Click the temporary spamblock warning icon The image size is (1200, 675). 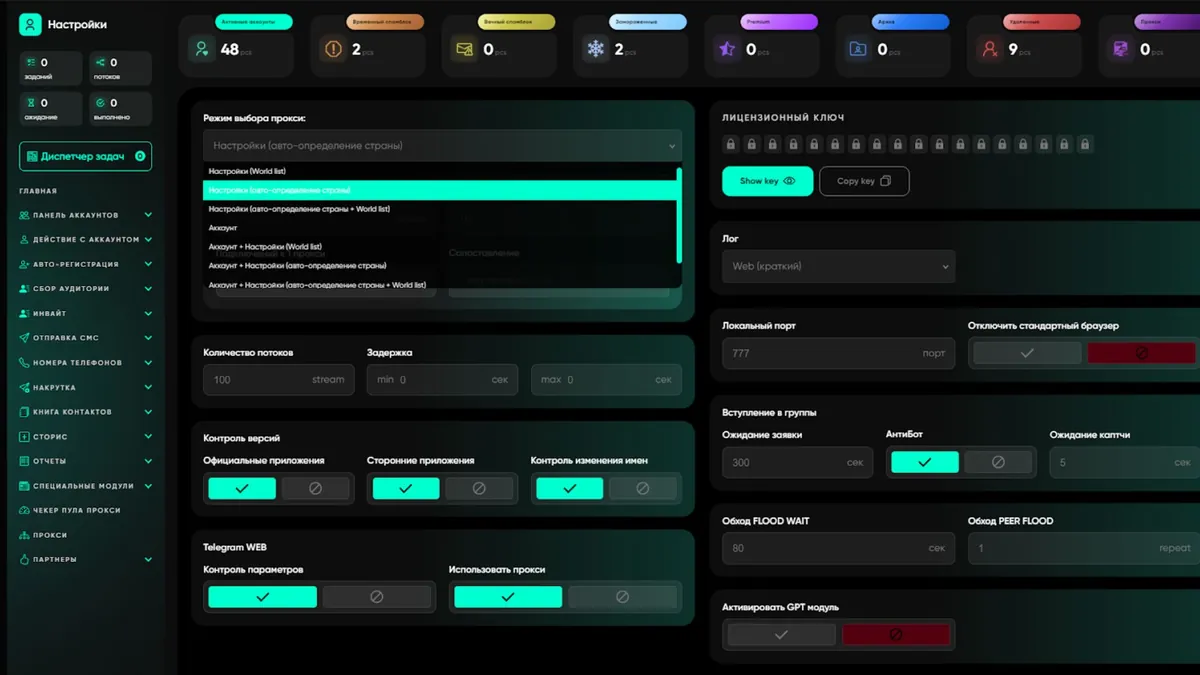[x=333, y=49]
